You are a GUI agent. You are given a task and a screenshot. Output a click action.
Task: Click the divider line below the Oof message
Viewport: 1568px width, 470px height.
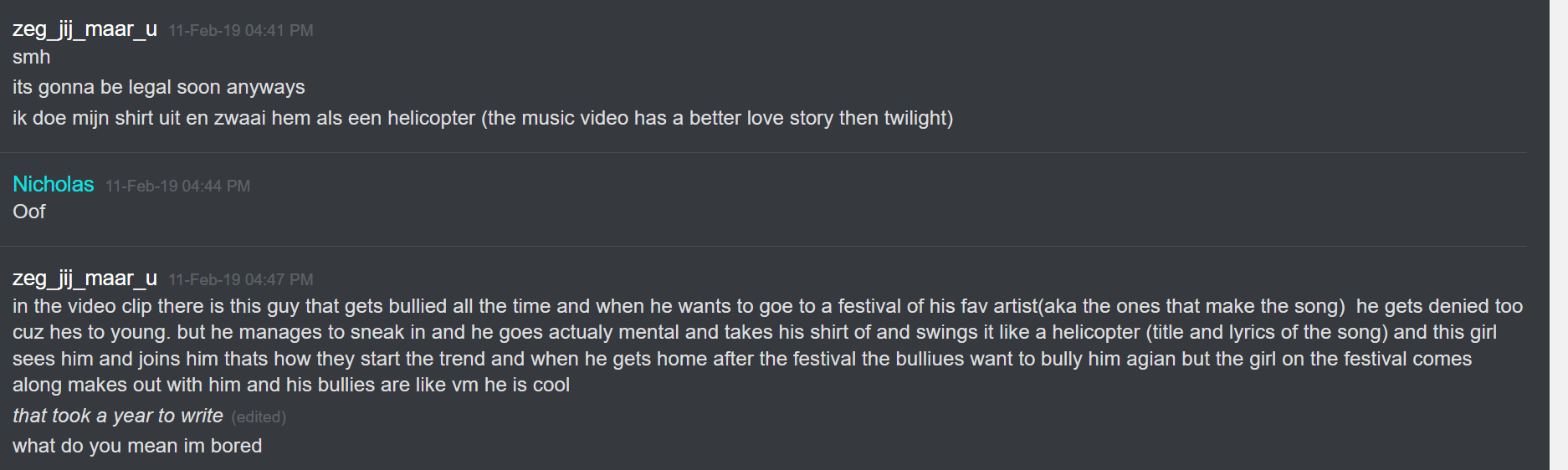[763, 246]
